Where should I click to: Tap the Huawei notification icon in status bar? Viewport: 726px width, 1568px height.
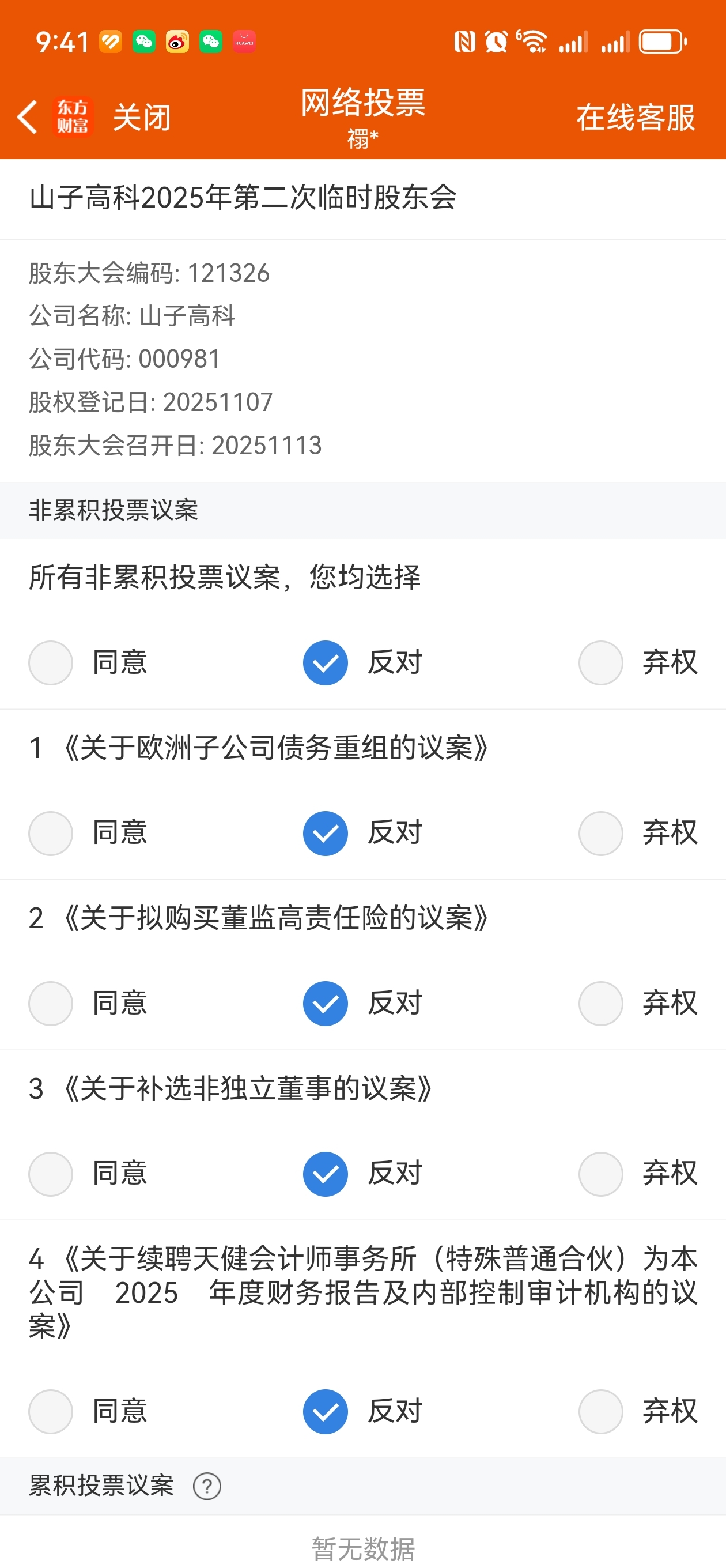point(244,42)
